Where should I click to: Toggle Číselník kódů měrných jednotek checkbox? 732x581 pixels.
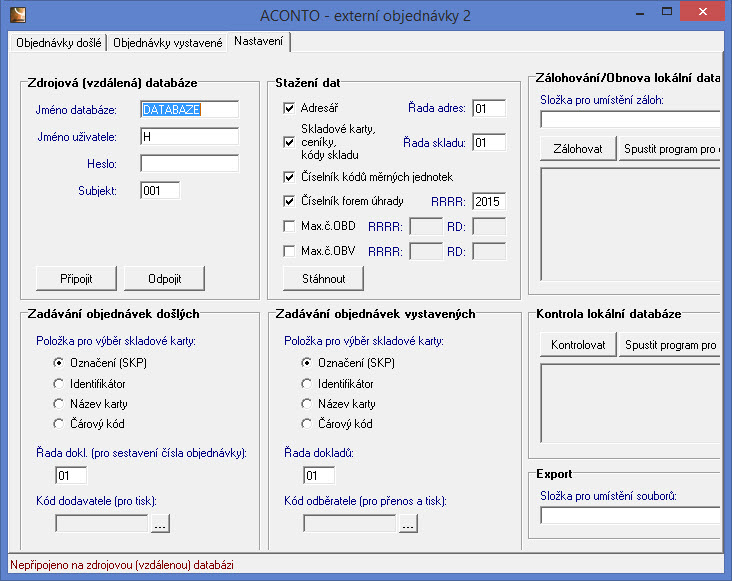point(289,177)
